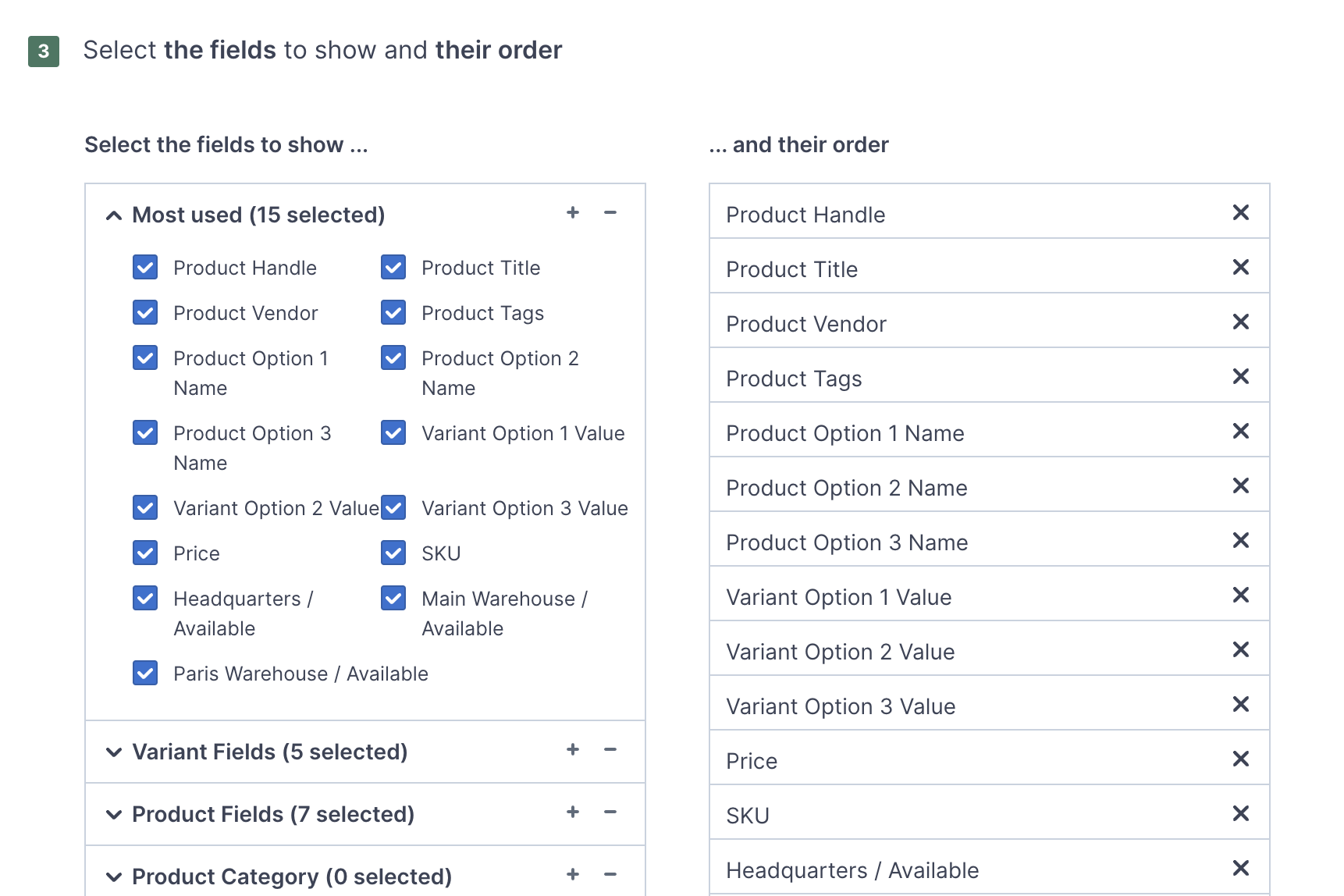Viewport: 1344px width, 896px height.
Task: Click minus icon on Product Fields section
Action: 611,812
